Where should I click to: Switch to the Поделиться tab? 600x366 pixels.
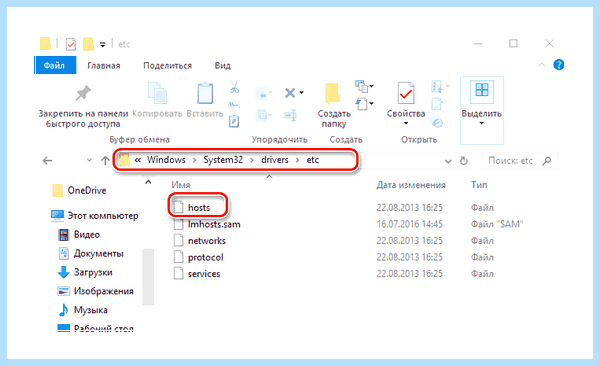tap(167, 65)
